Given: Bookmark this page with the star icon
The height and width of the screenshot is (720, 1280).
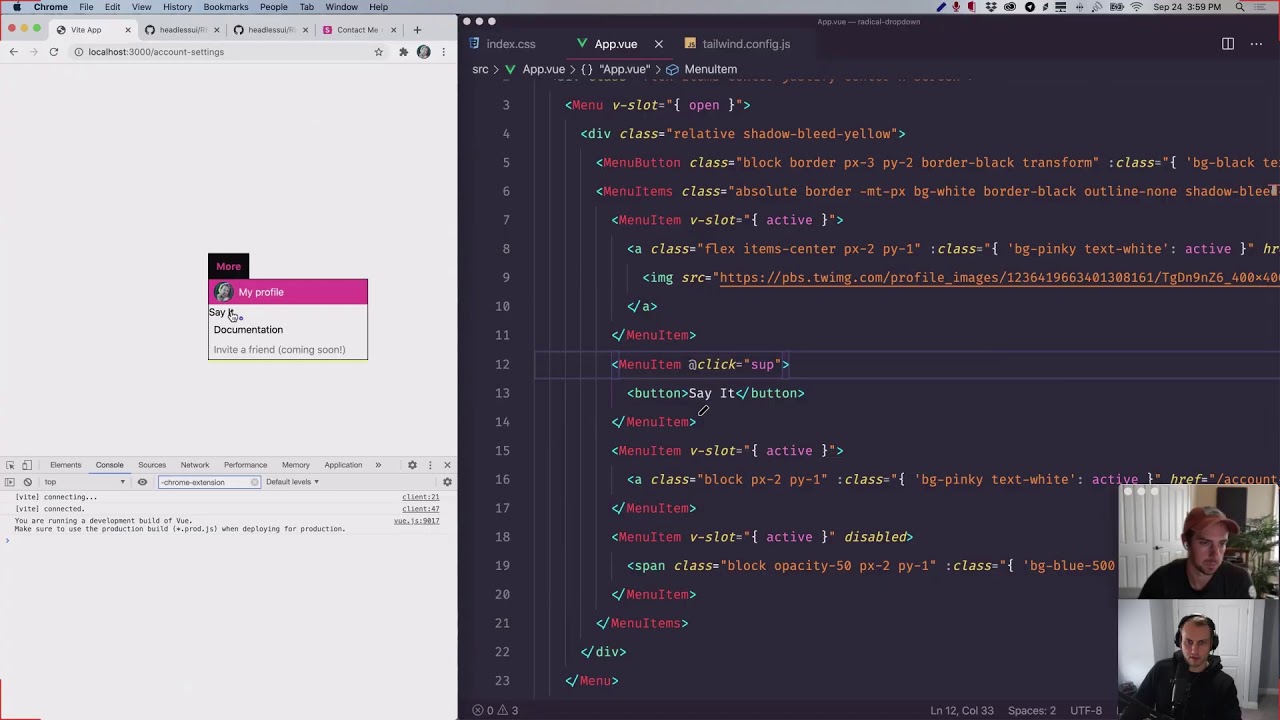Looking at the screenshot, I should [x=378, y=52].
